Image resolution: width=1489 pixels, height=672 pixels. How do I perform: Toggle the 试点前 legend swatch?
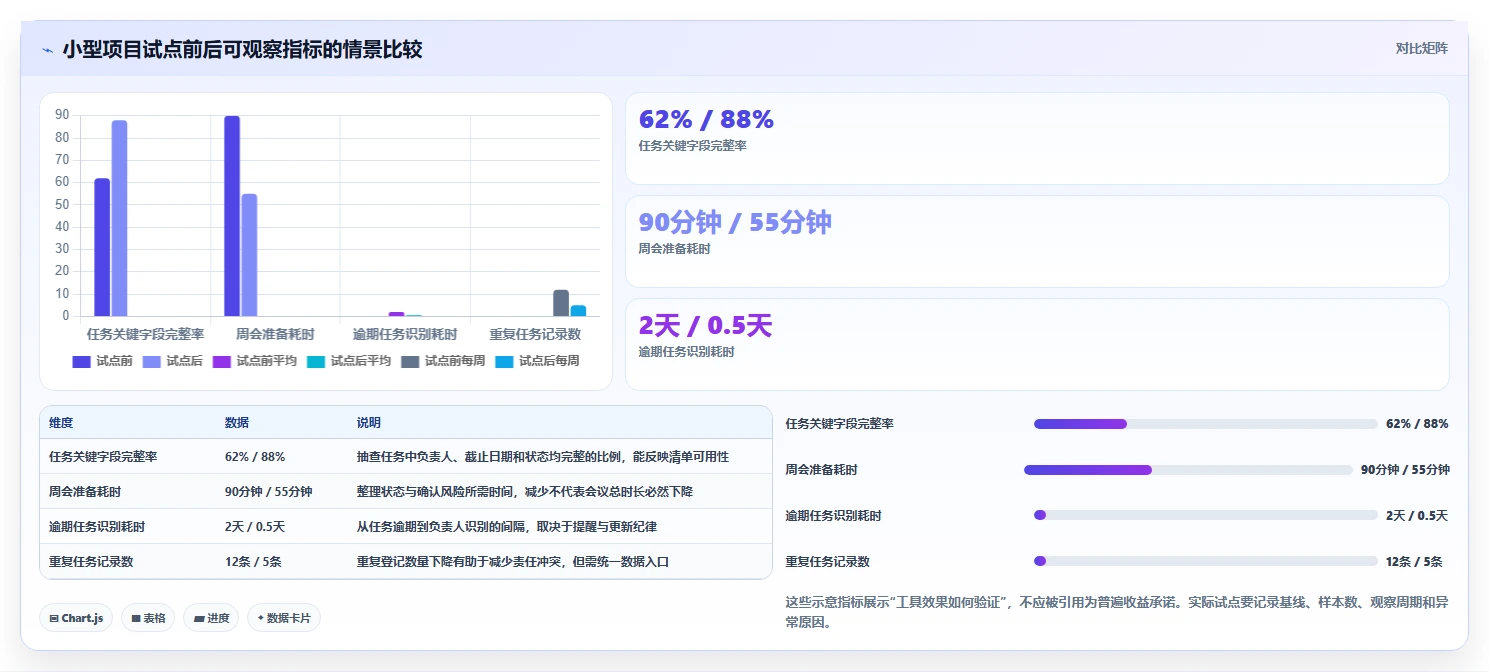pos(82,362)
